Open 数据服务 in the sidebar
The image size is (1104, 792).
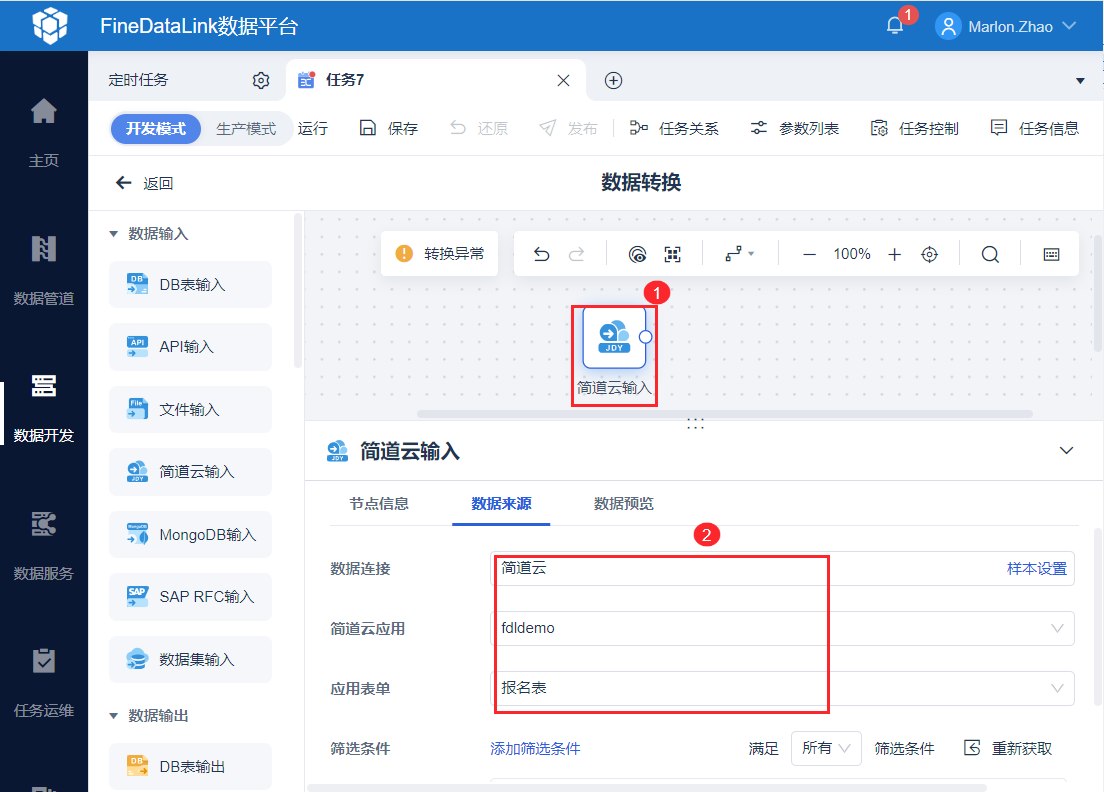[x=44, y=546]
